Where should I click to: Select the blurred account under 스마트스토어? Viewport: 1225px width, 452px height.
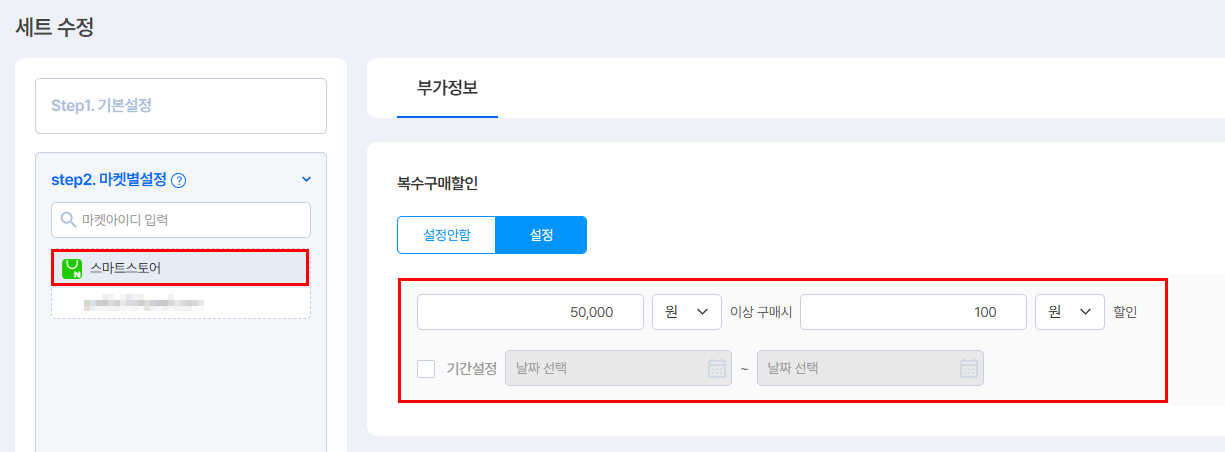pyautogui.click(x=145, y=301)
